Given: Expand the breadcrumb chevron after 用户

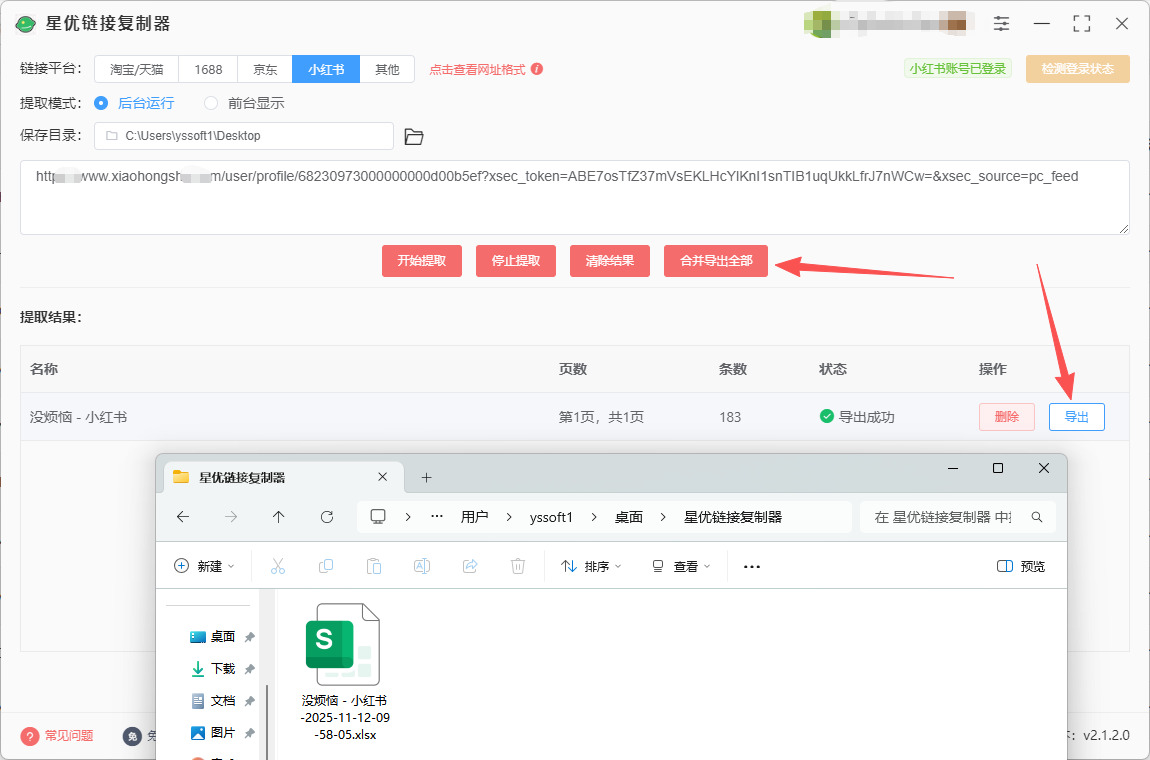Looking at the screenshot, I should [509, 517].
